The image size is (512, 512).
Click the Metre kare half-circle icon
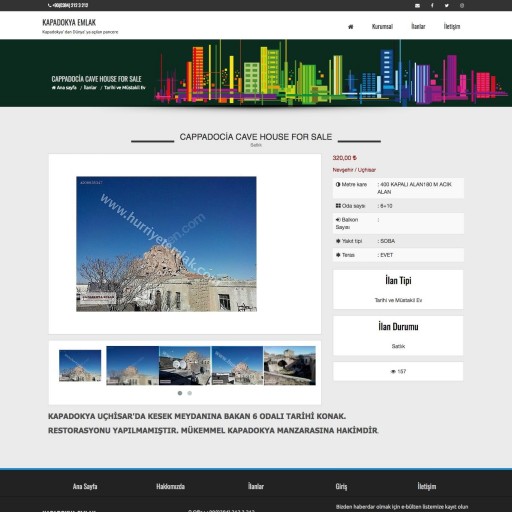(x=338, y=184)
